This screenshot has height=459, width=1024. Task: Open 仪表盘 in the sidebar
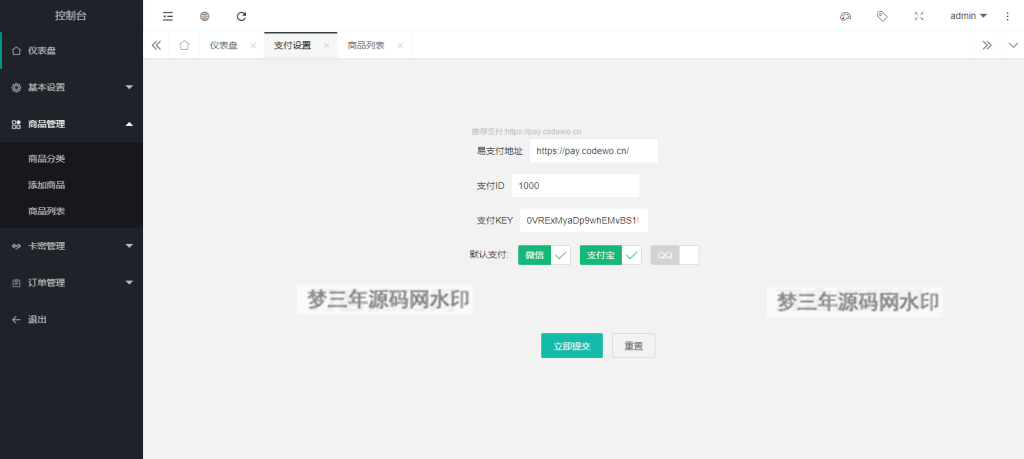click(71, 50)
